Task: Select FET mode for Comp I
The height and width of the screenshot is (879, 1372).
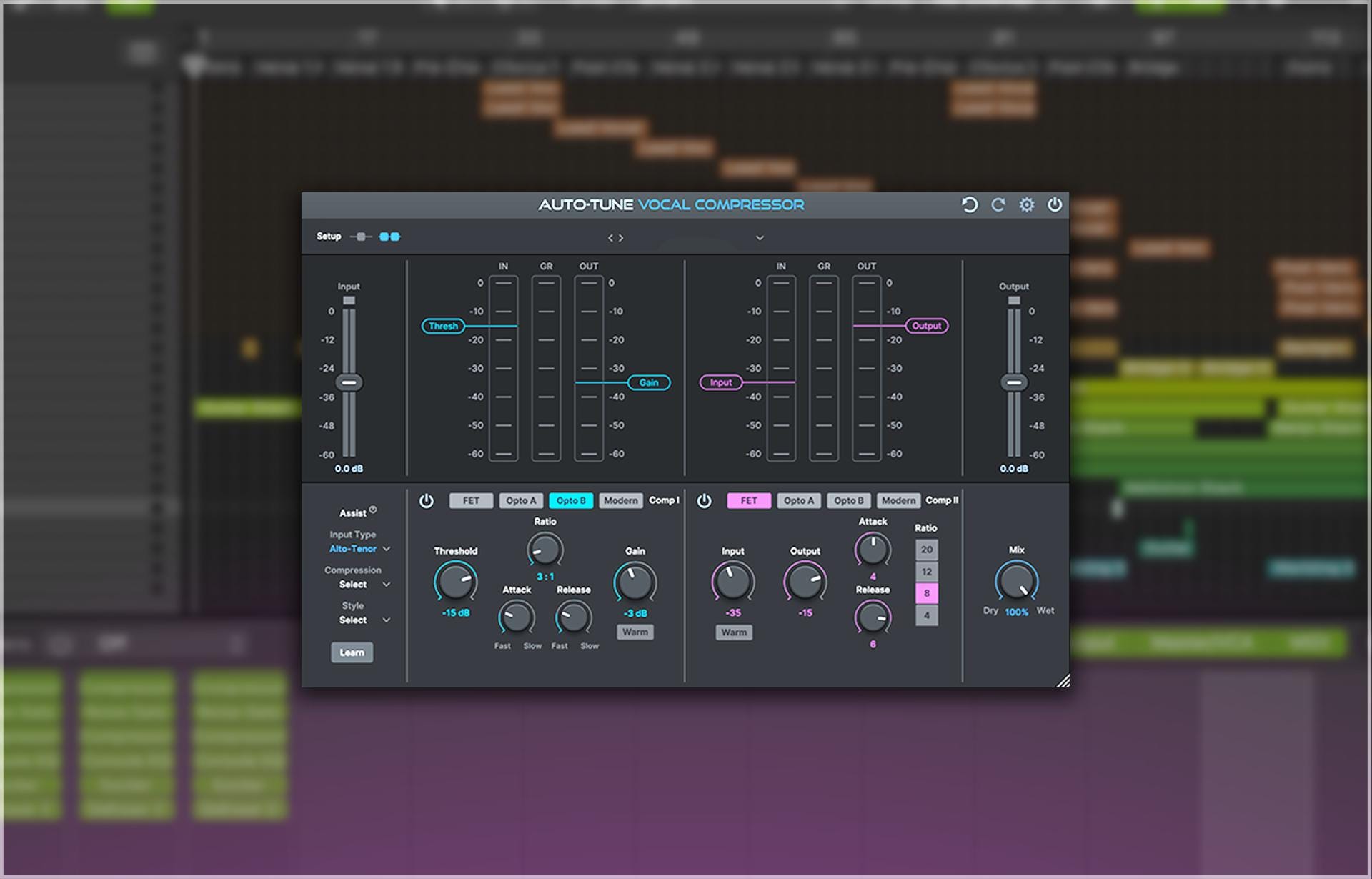Action: pyautogui.click(x=471, y=501)
